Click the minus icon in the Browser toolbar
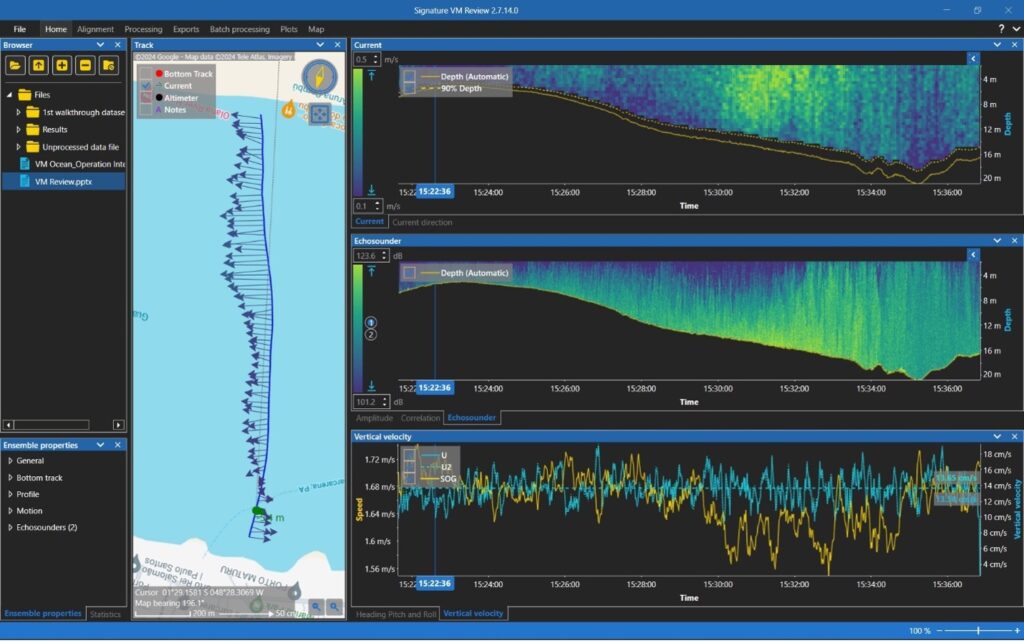This screenshot has height=643, width=1024. tap(83, 66)
